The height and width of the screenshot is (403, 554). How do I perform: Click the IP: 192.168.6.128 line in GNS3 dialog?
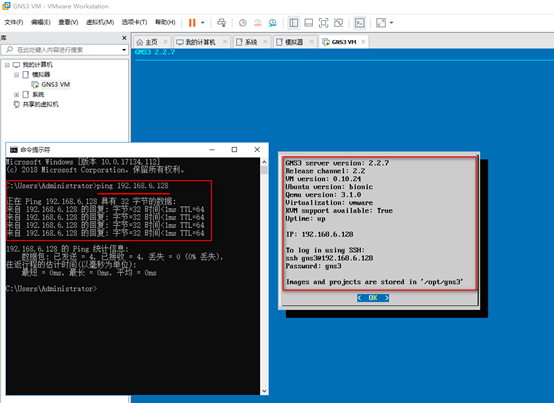[x=319, y=234]
